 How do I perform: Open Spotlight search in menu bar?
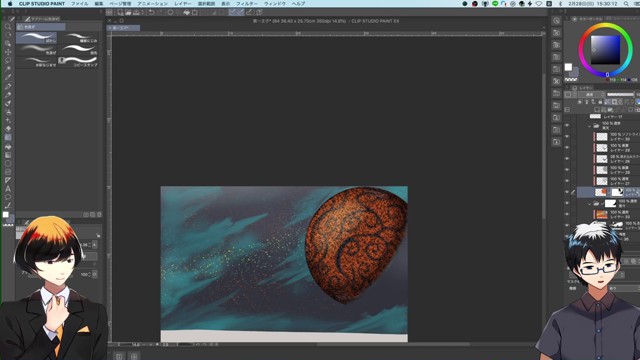[x=626, y=3]
